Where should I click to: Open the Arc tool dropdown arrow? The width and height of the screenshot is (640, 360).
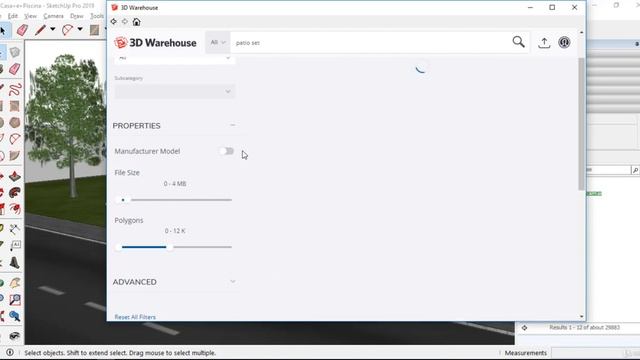coord(80,29)
